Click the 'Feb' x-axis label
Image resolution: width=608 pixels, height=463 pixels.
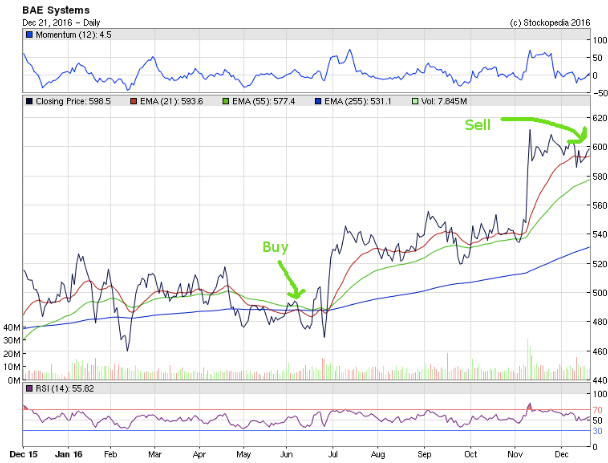pos(111,454)
